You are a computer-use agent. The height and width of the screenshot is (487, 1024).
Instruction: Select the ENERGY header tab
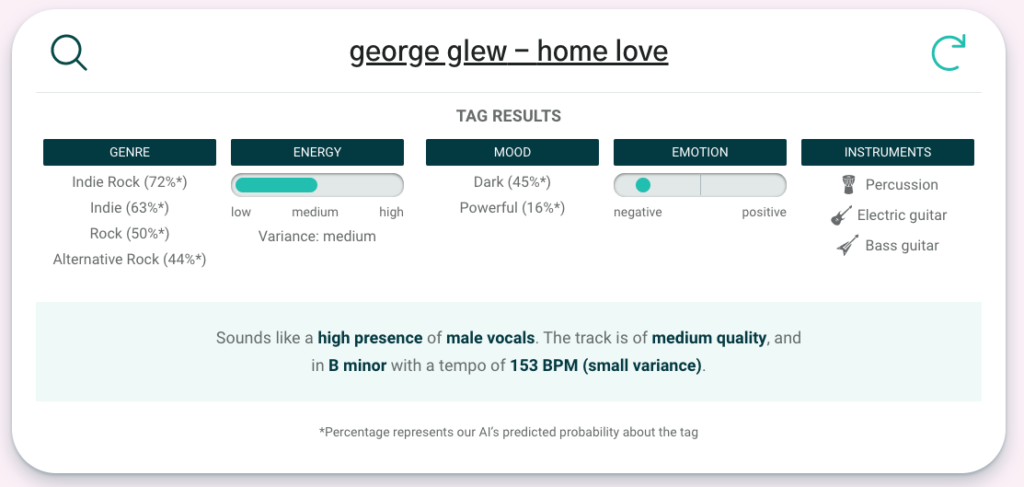[x=317, y=152]
